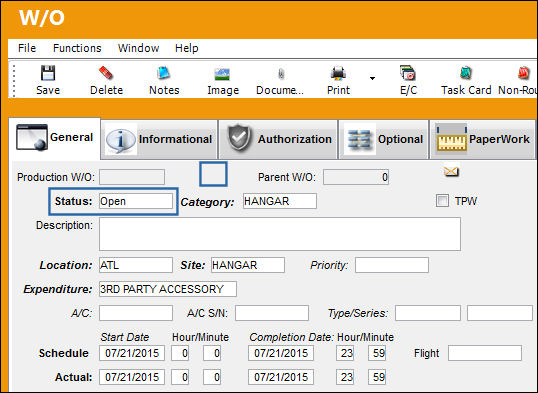Click the Actual completion date field

pos(281,377)
